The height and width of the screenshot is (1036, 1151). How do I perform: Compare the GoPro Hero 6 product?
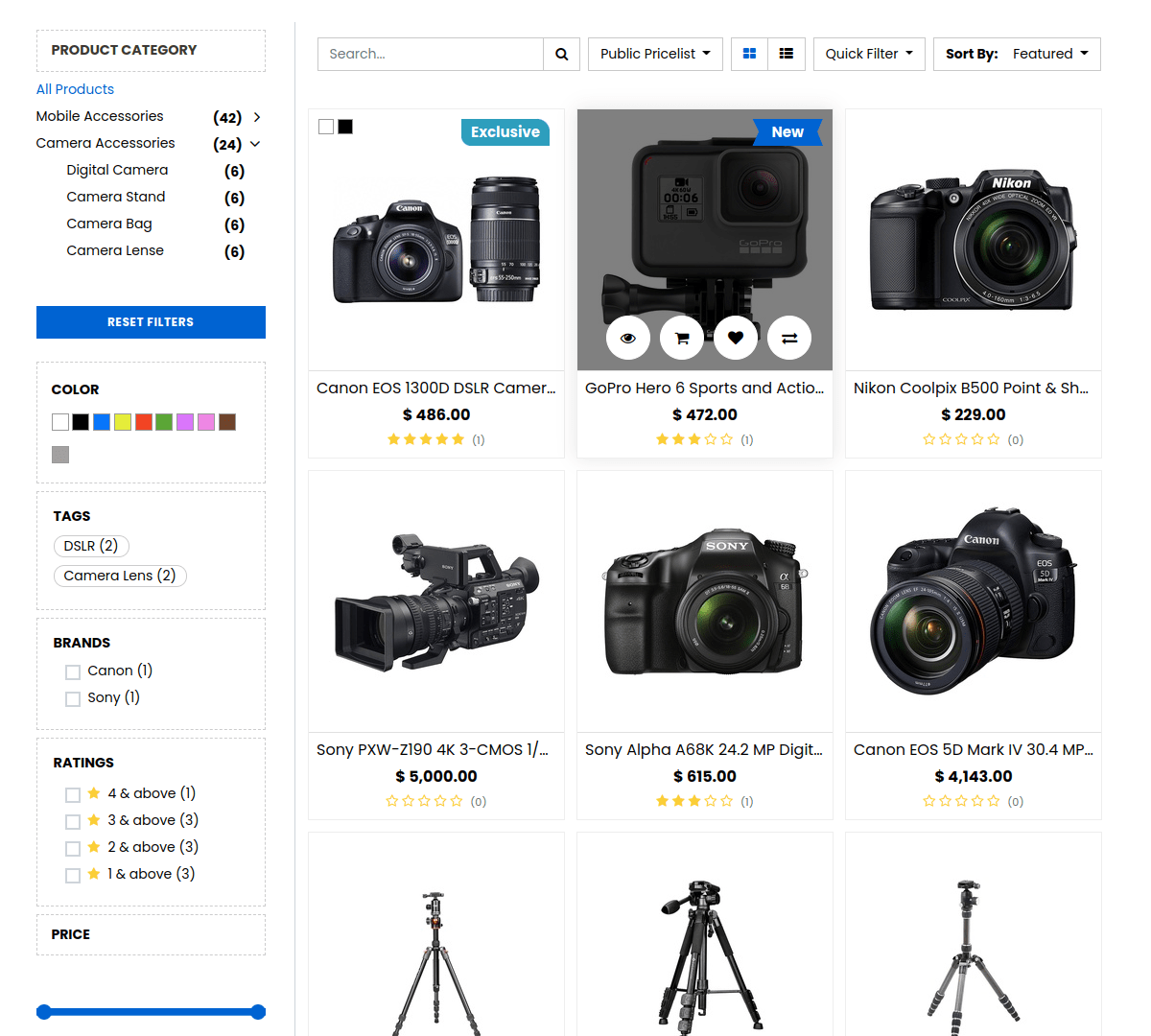789,338
